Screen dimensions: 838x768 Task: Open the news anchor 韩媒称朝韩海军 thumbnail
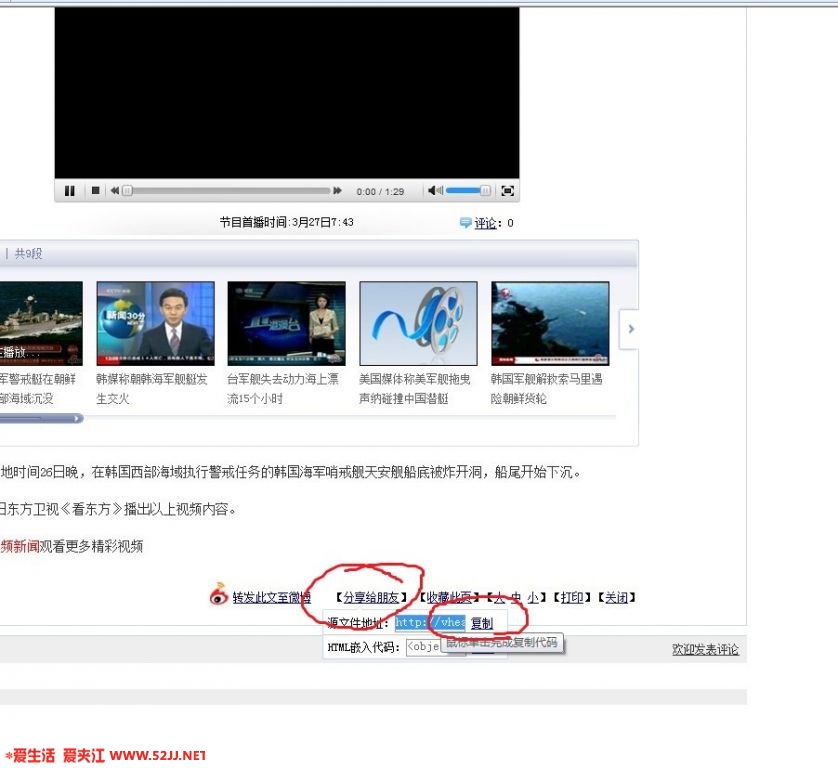(155, 323)
